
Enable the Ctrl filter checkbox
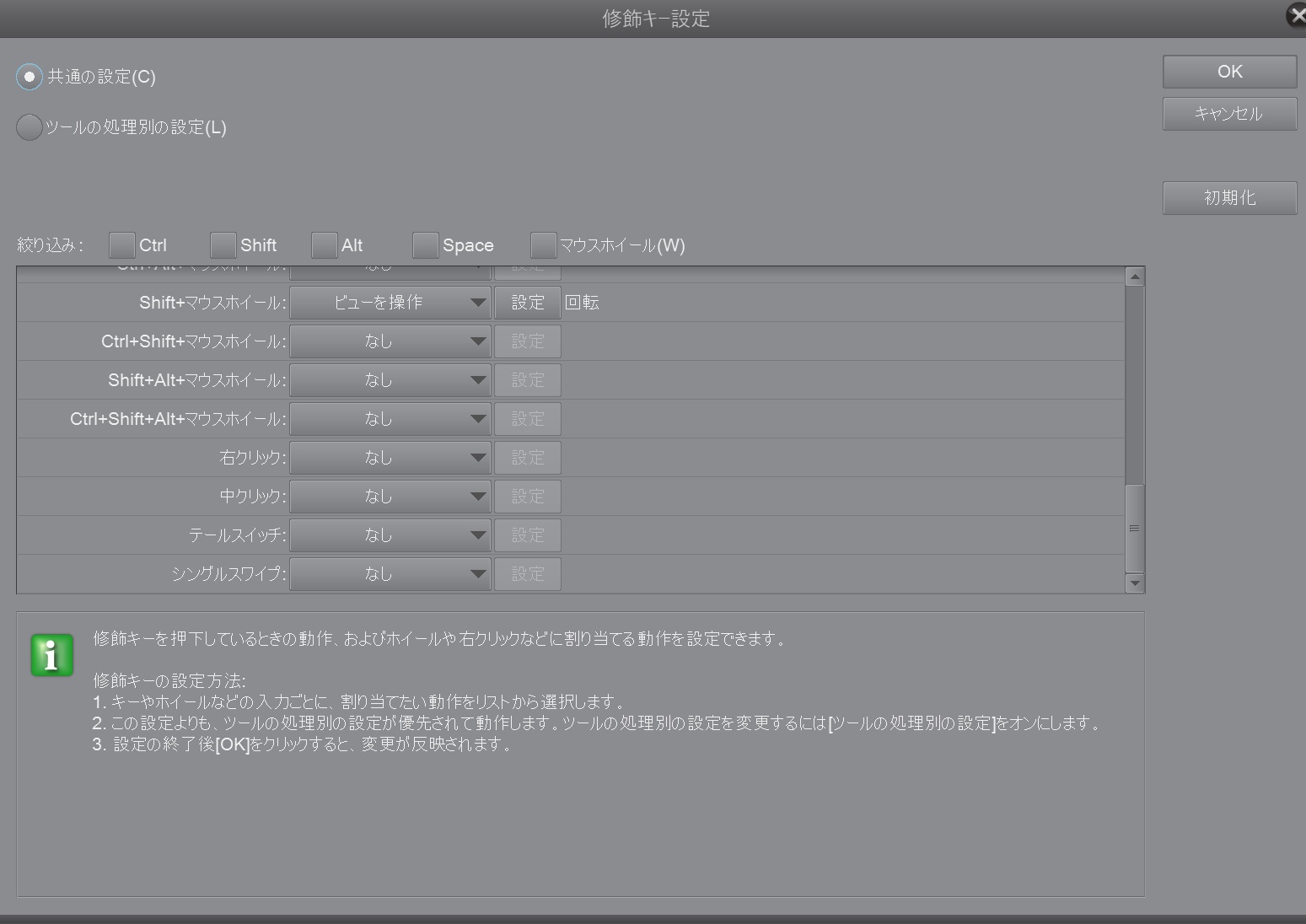point(122,245)
